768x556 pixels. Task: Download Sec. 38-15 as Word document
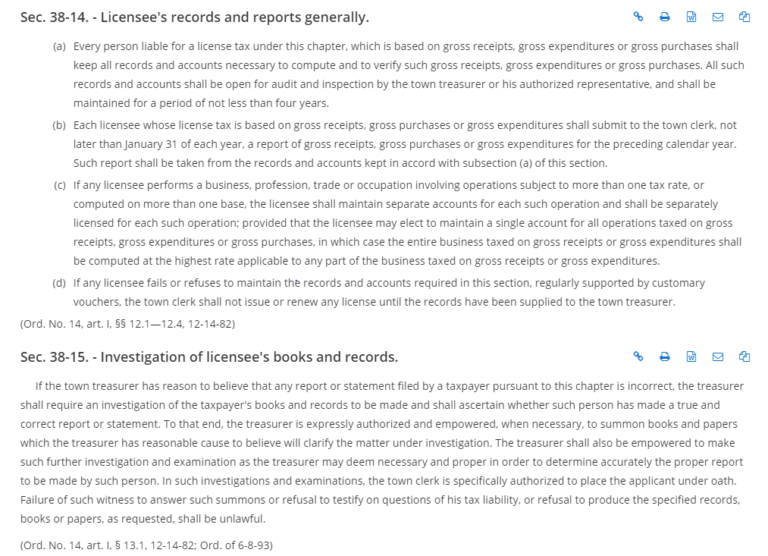[691, 356]
